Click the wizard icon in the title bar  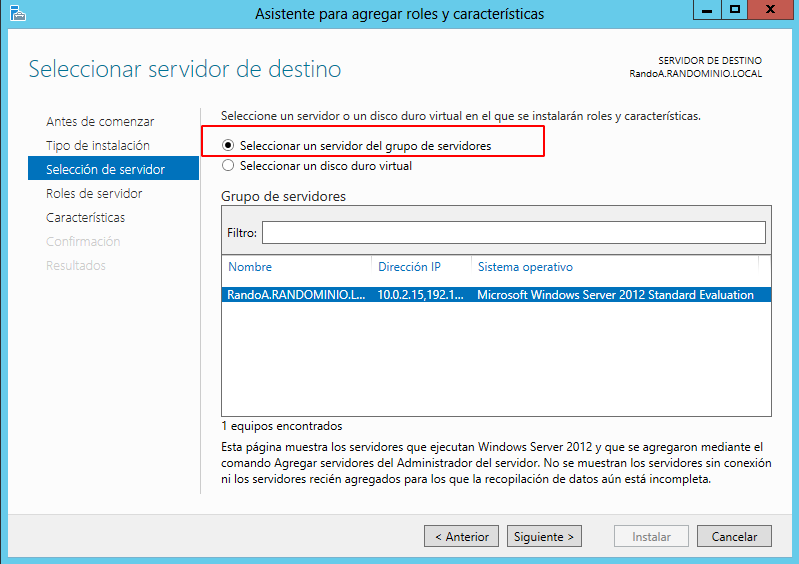point(18,13)
